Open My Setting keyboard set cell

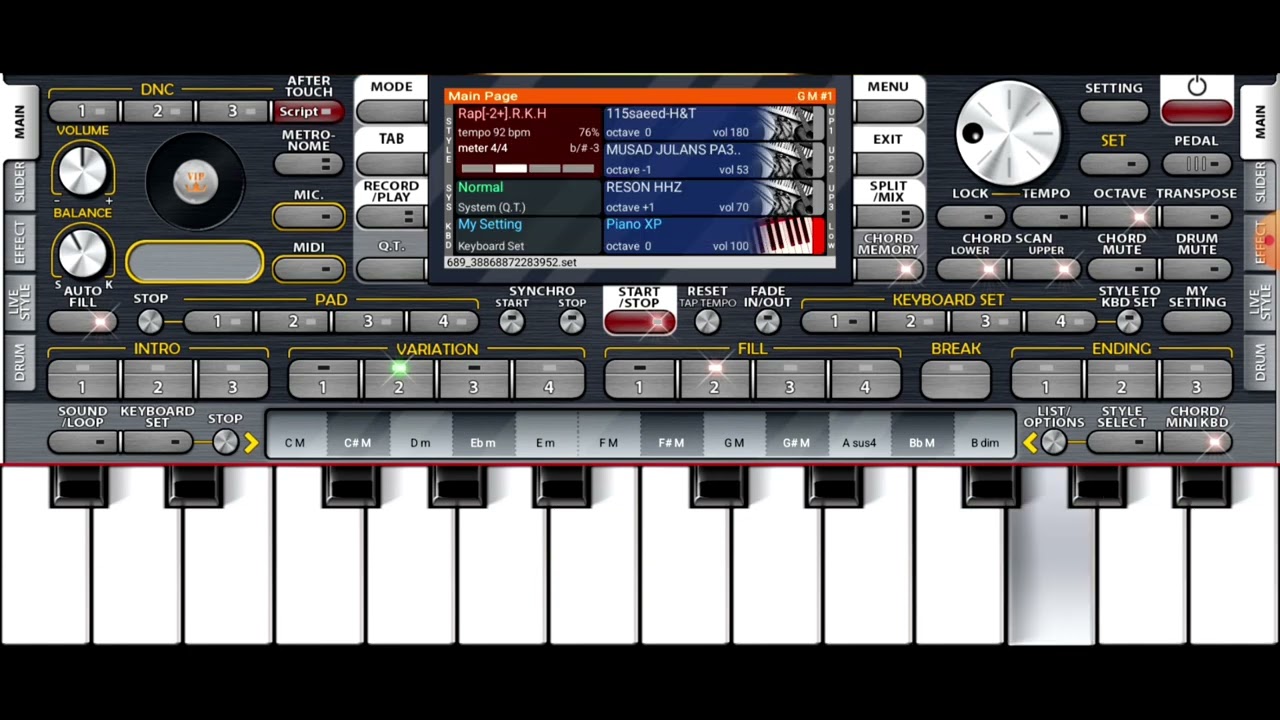point(528,235)
